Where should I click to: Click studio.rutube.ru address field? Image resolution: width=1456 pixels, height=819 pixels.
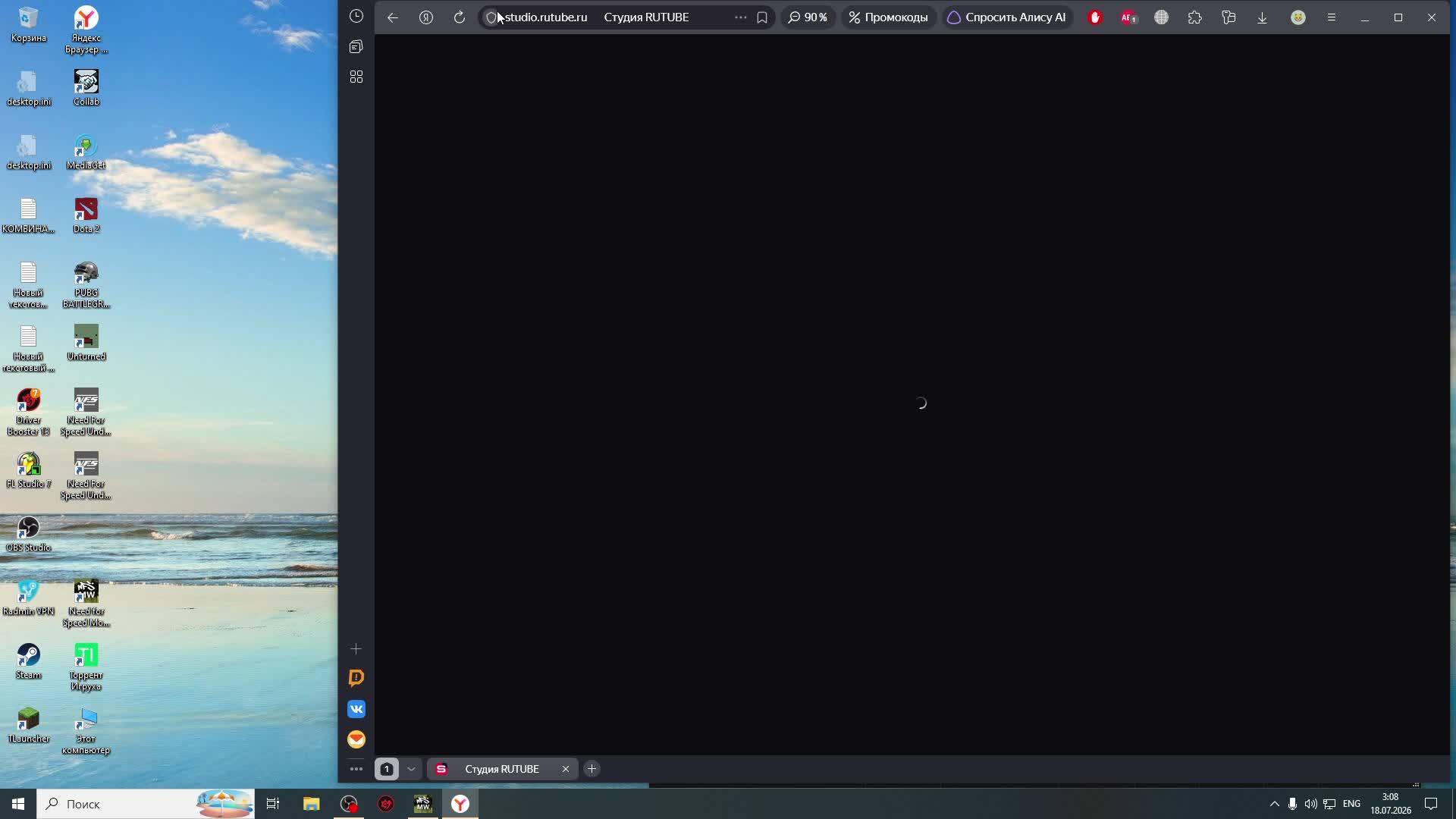pyautogui.click(x=546, y=17)
